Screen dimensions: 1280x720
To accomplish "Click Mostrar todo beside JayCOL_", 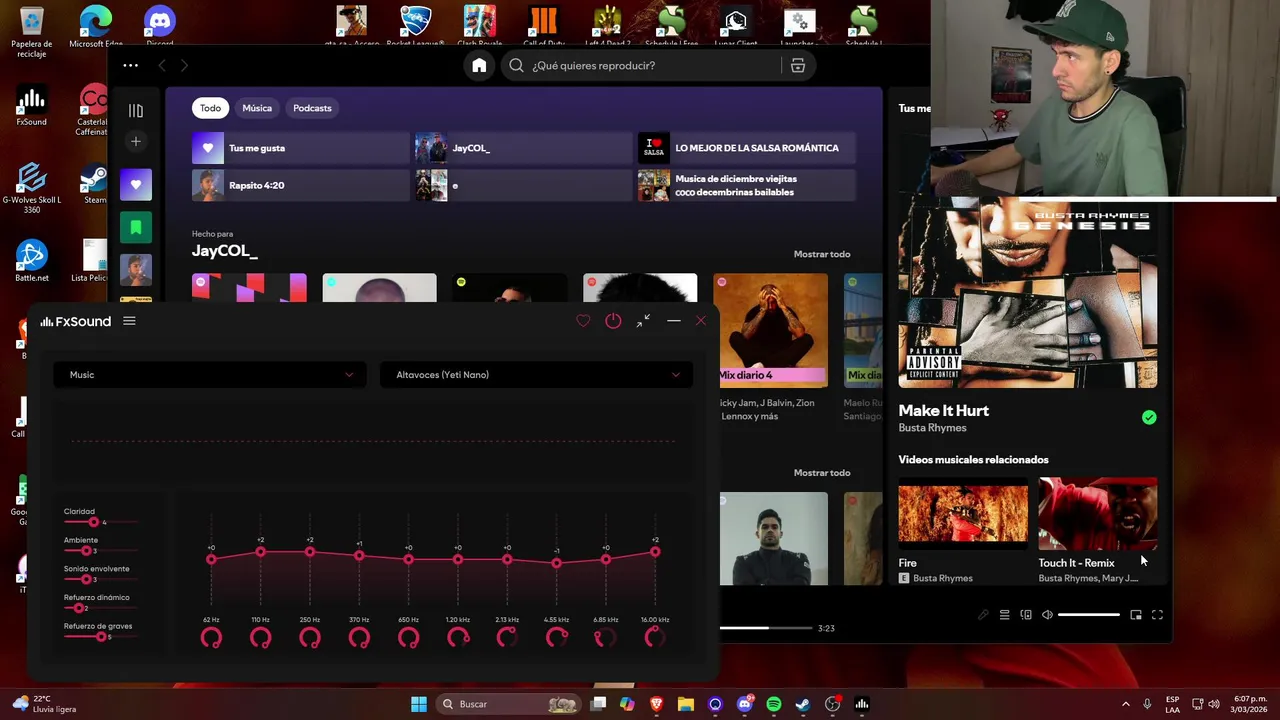I will (x=822, y=254).
